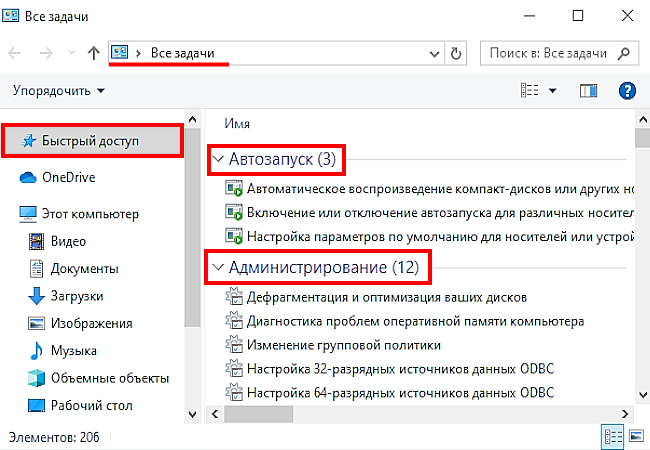Image resolution: width=650 pixels, height=450 pixels.
Task: Click the window title bar icon
Action: pyautogui.click(x=10, y=15)
